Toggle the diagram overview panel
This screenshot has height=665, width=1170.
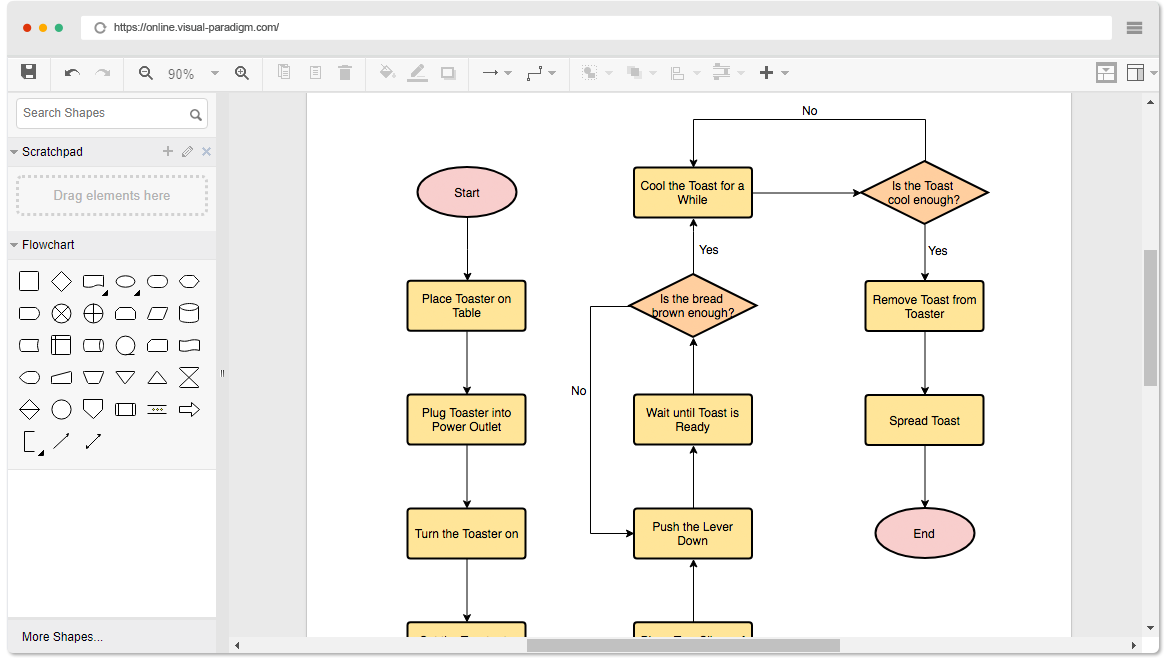[x=1105, y=72]
